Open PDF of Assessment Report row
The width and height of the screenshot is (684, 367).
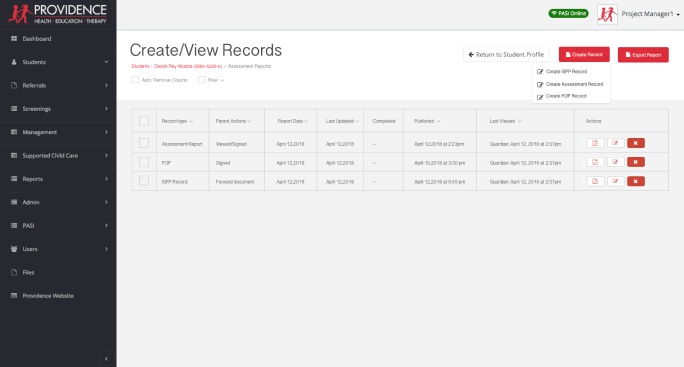[595, 143]
